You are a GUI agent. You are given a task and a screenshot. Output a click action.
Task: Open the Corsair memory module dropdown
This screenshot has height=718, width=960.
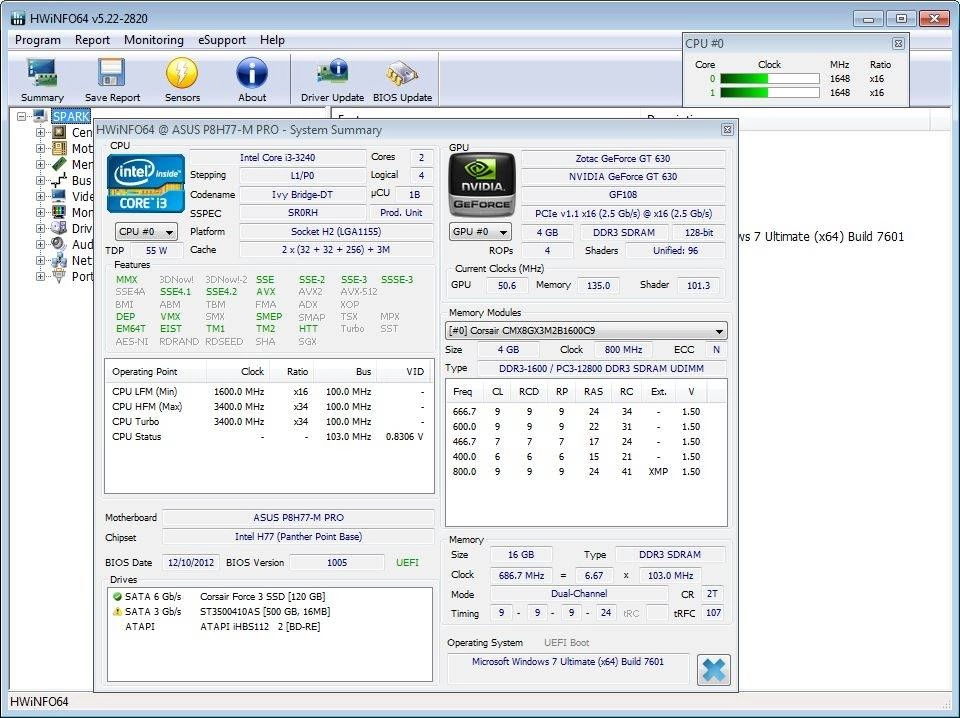[x=587, y=331]
